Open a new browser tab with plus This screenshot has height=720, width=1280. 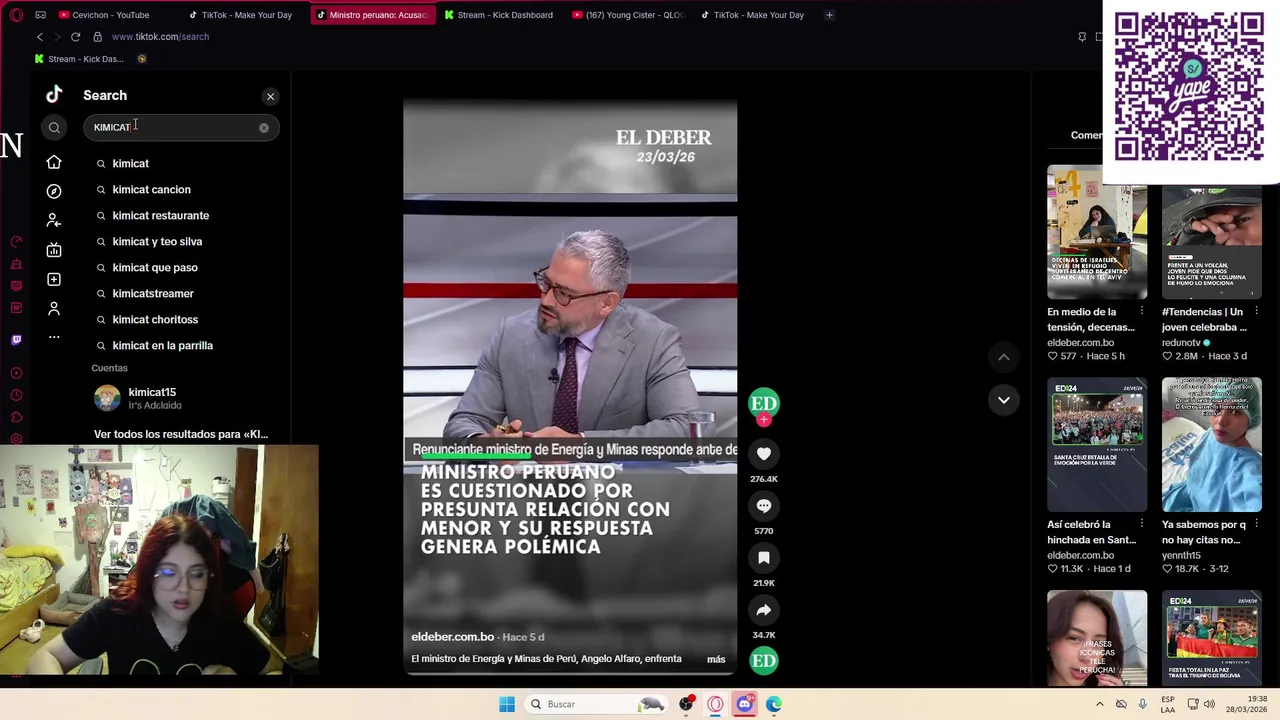pos(829,15)
